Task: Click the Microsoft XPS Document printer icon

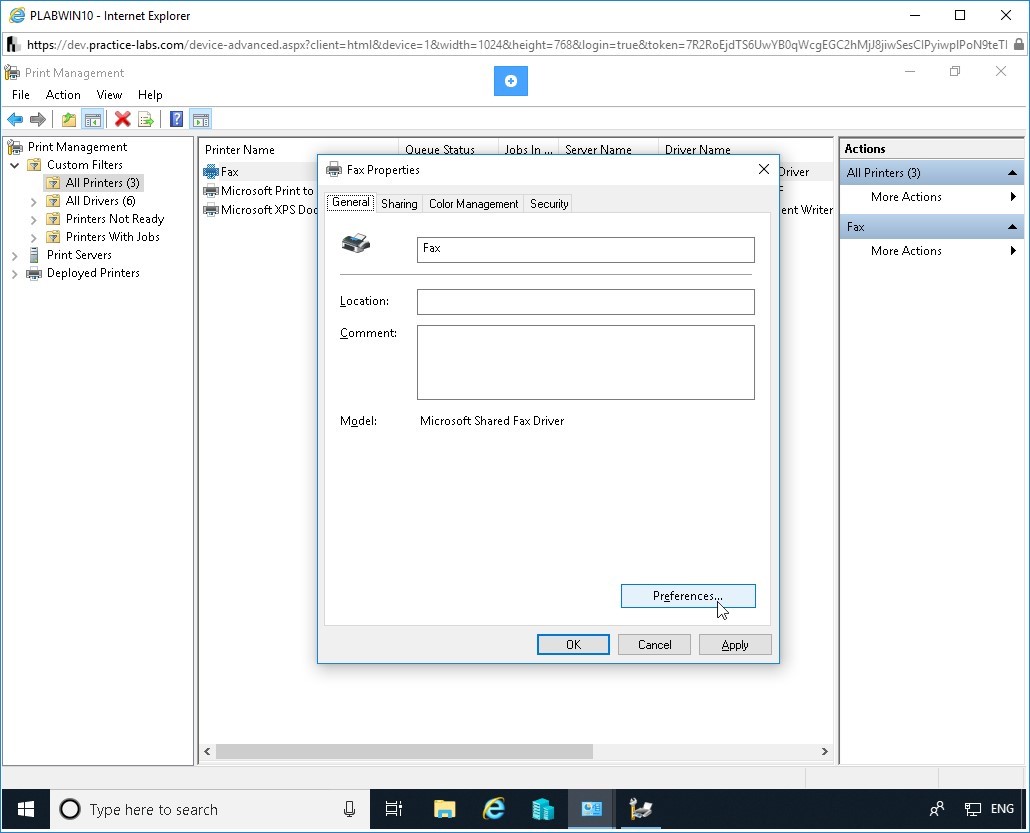Action: pos(211,210)
